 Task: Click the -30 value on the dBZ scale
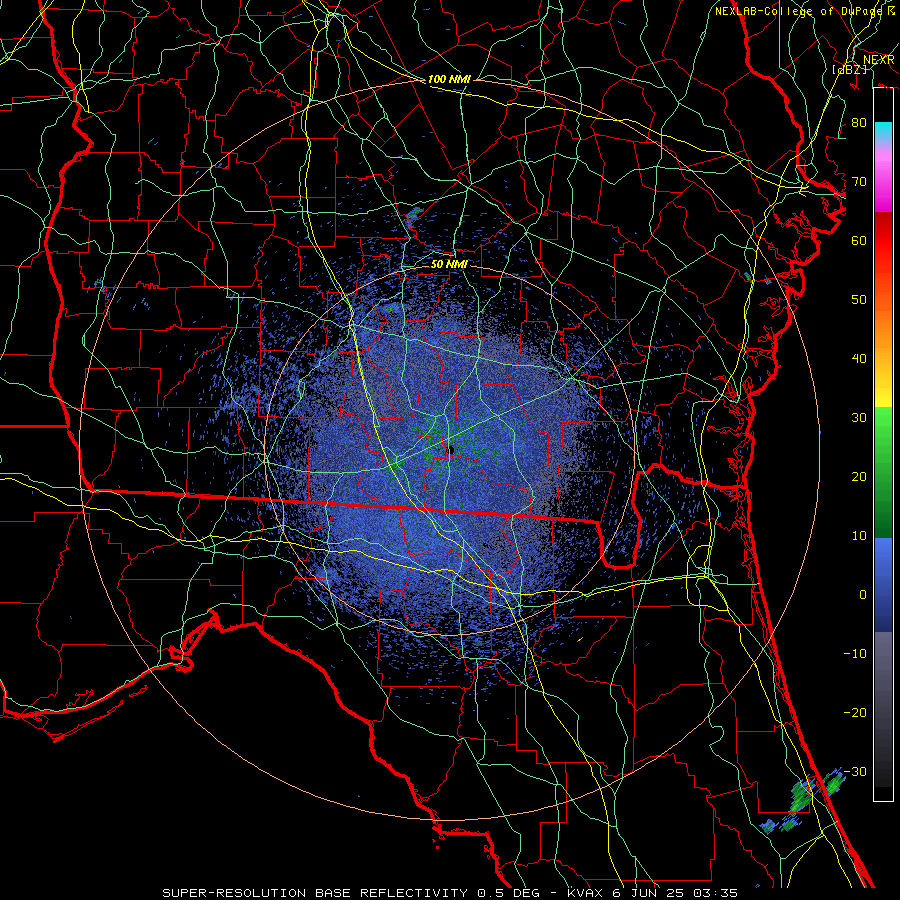pyautogui.click(x=855, y=772)
